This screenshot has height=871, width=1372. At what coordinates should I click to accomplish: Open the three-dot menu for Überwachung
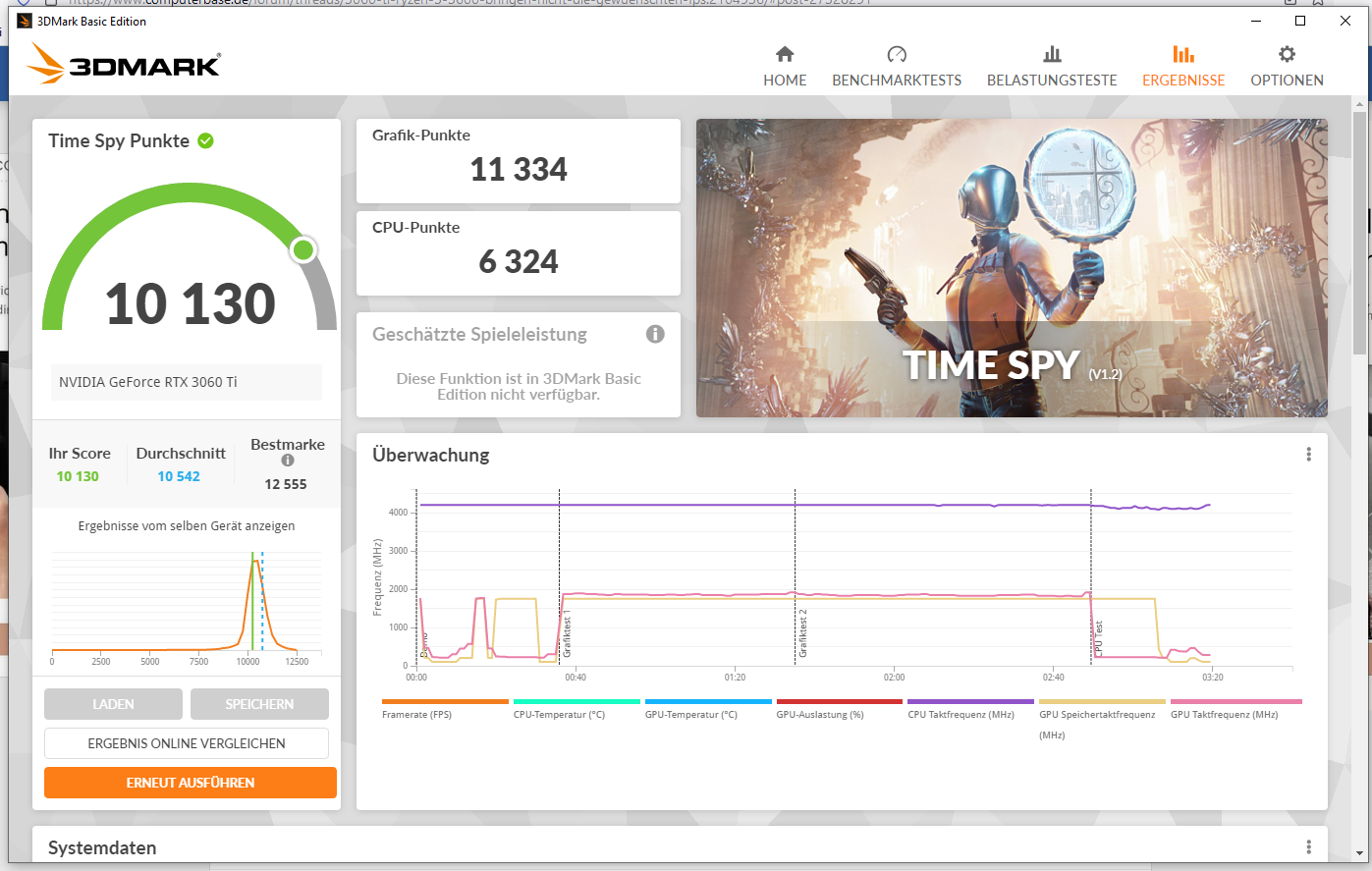click(x=1308, y=455)
